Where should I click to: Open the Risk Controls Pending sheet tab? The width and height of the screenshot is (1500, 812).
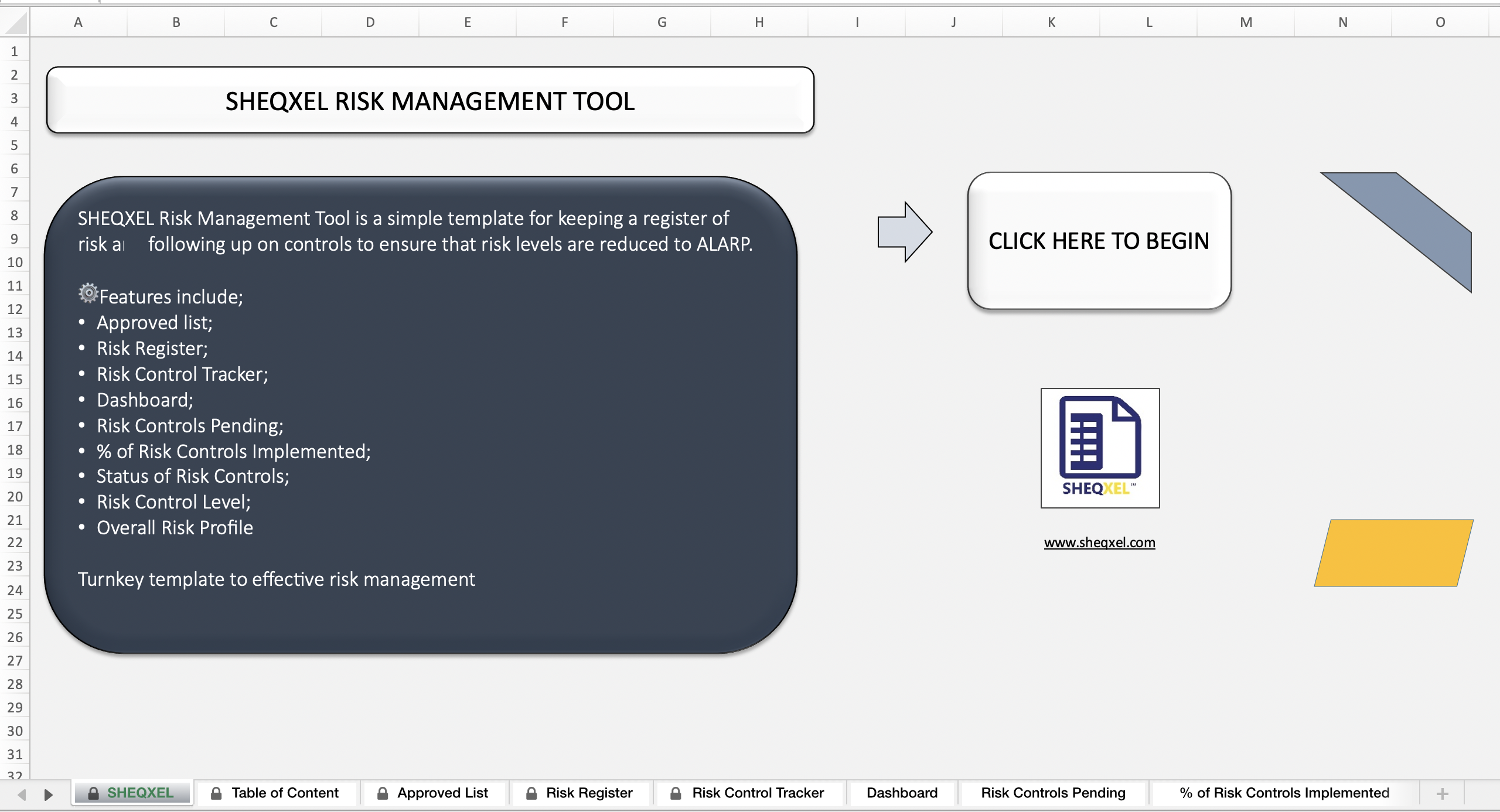click(1053, 793)
